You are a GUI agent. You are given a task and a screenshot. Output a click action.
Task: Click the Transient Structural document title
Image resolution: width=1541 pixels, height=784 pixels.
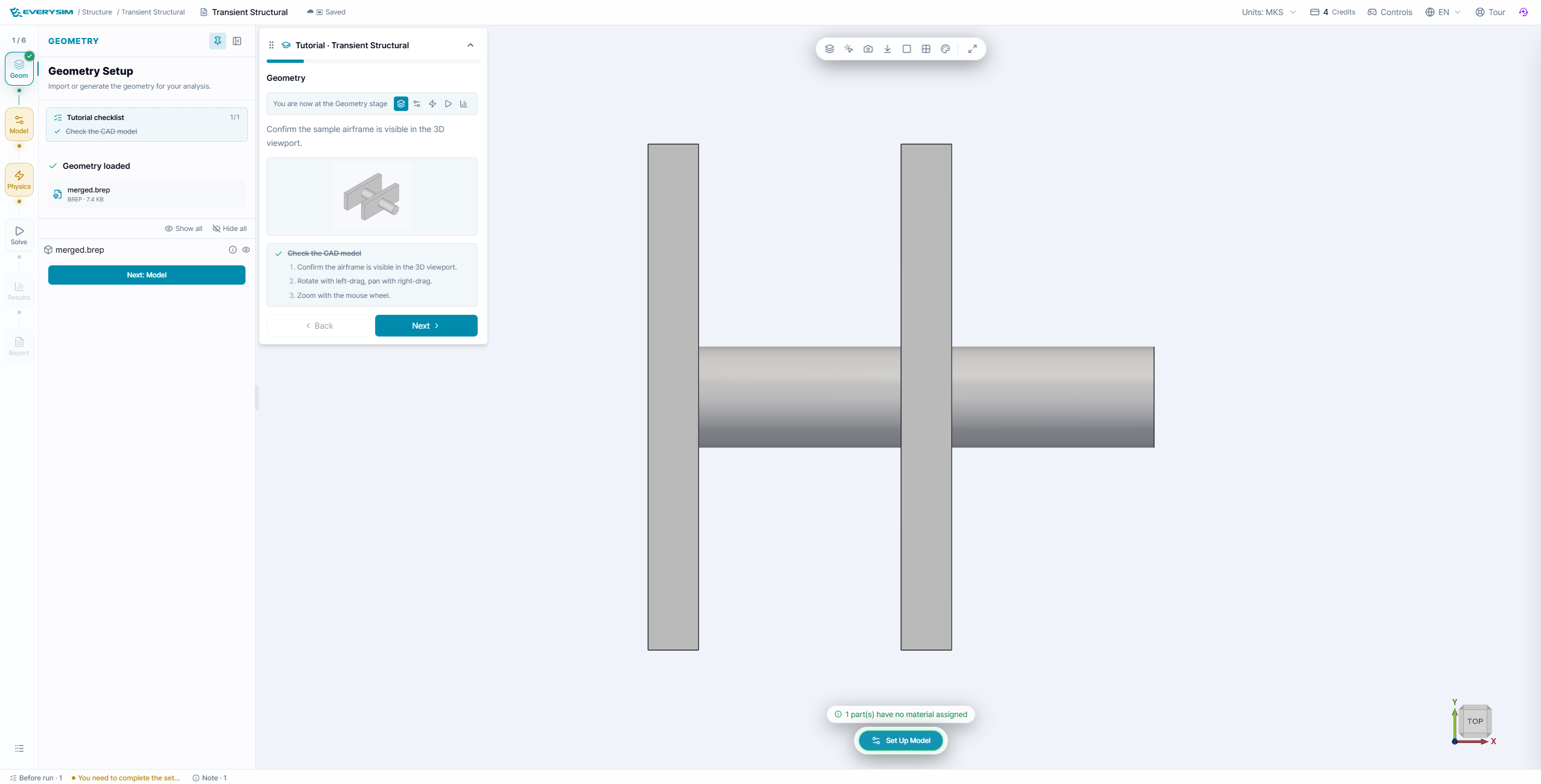pos(250,12)
